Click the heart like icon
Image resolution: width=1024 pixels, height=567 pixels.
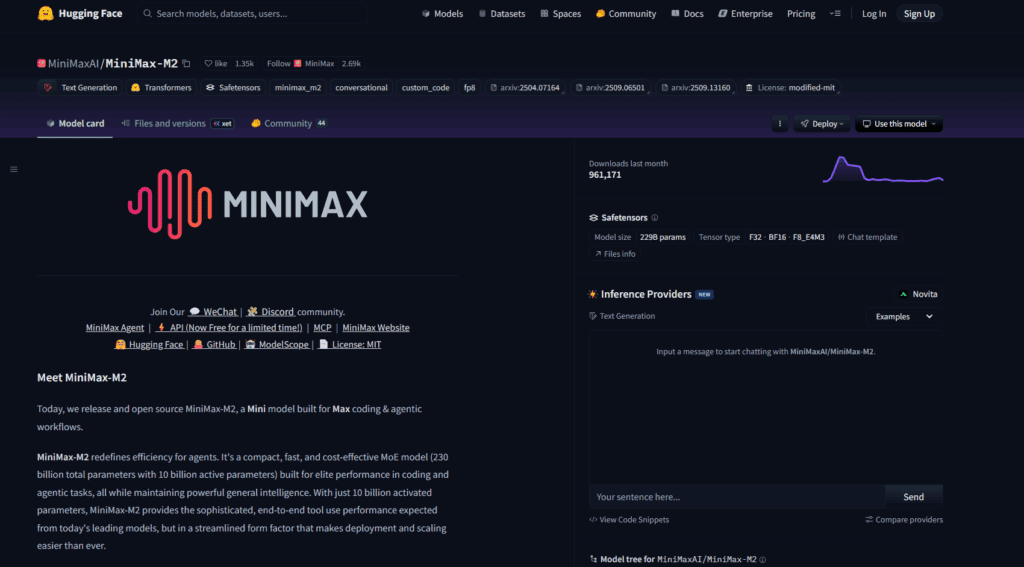point(208,63)
